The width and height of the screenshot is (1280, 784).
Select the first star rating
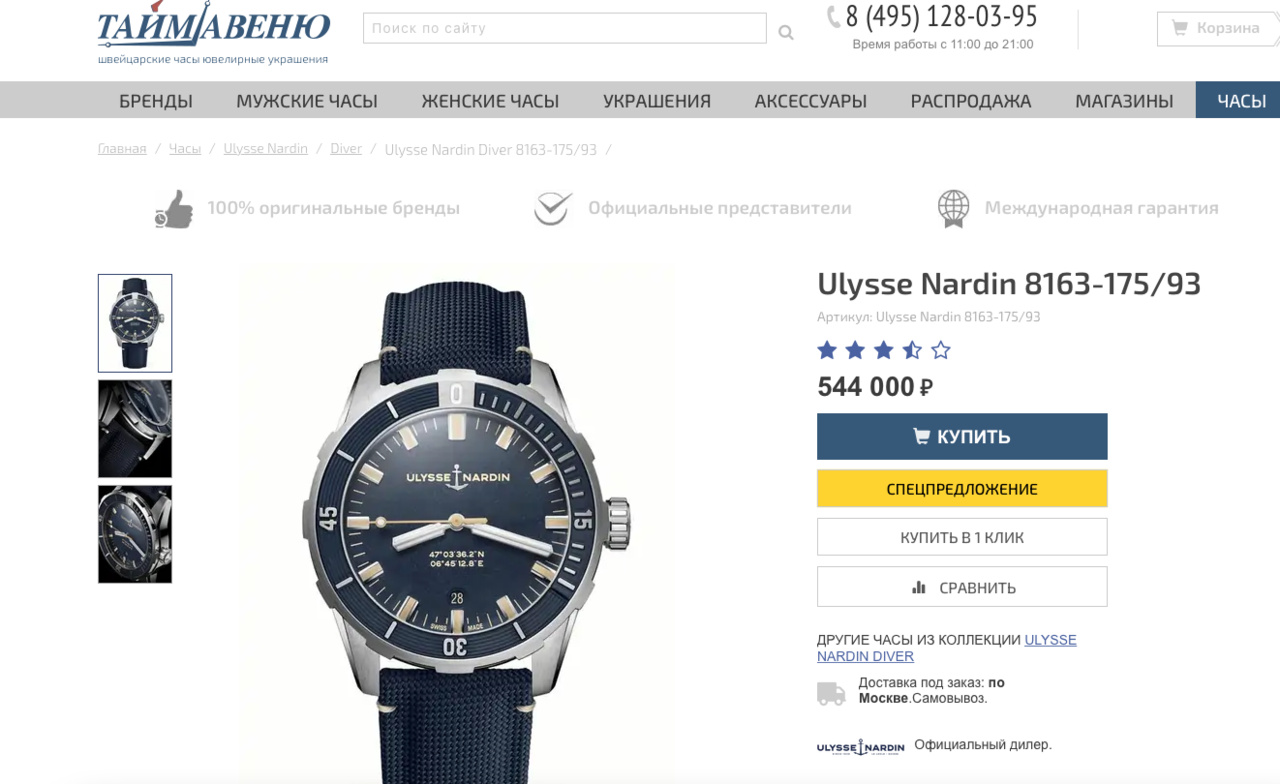pyautogui.click(x=827, y=350)
